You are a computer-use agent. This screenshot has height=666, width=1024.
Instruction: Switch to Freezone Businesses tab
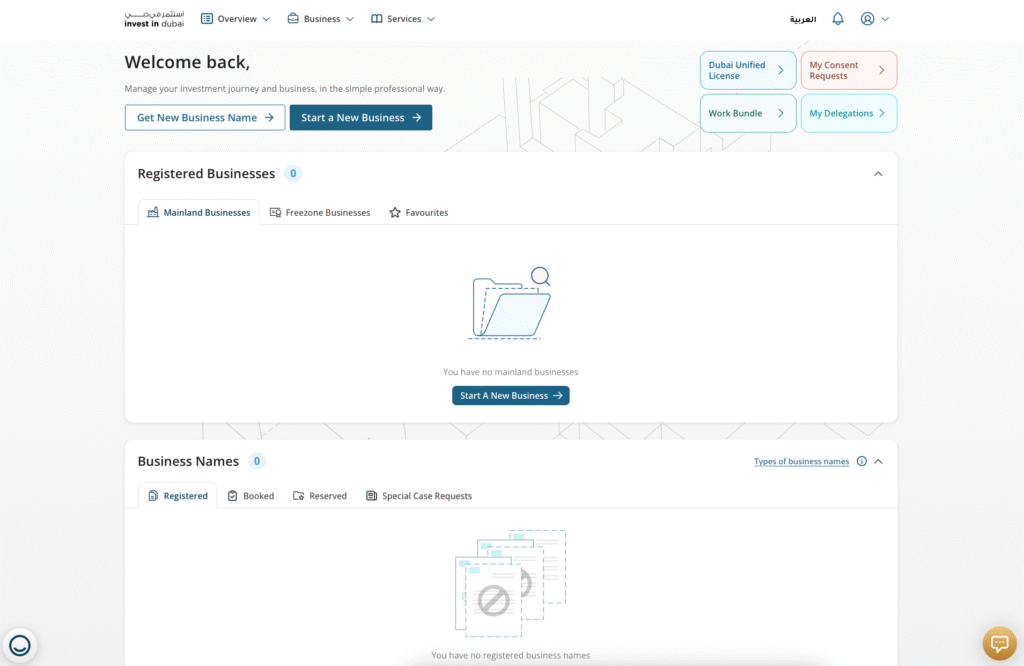tap(320, 212)
